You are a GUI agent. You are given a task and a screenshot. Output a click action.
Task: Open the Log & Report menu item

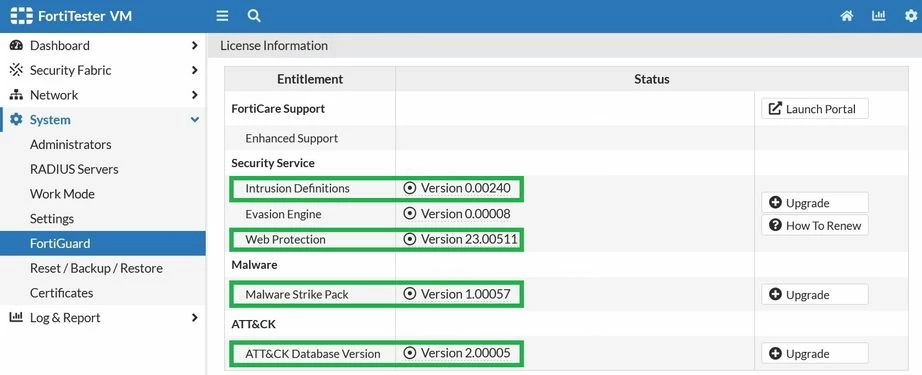pos(103,317)
